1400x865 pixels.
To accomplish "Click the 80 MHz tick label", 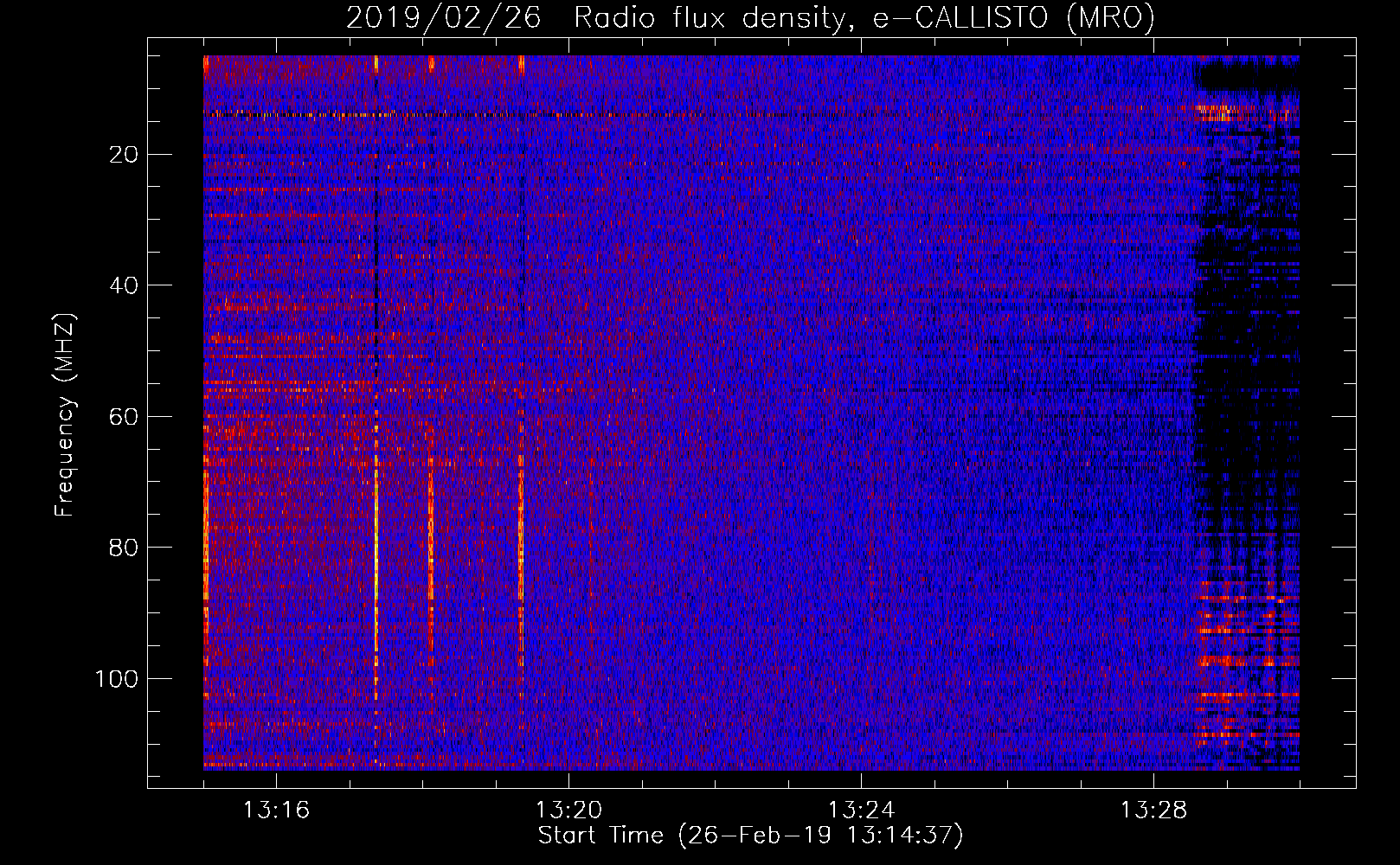I will 125,548.
